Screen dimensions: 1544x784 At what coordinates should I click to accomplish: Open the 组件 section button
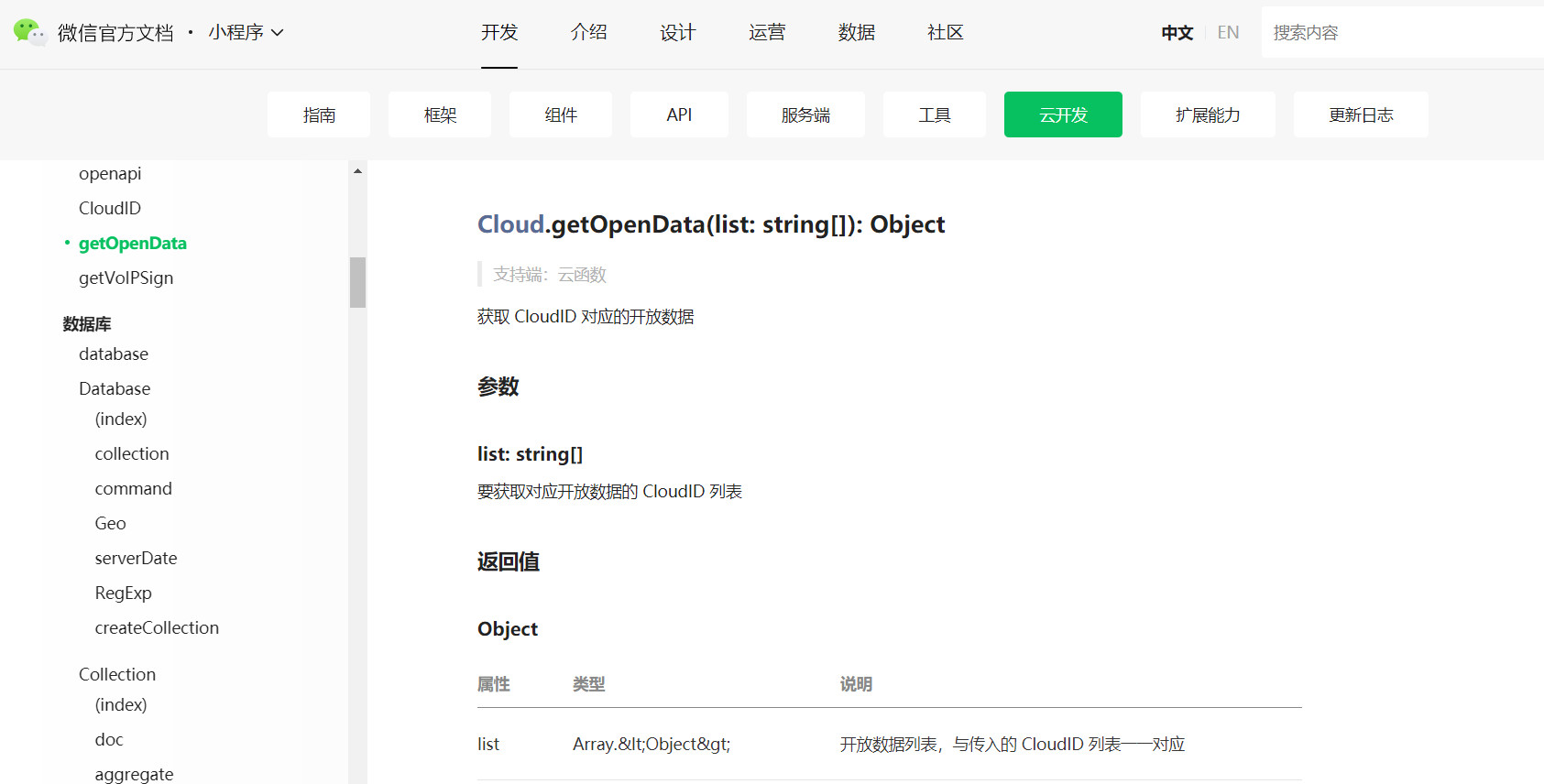561,114
